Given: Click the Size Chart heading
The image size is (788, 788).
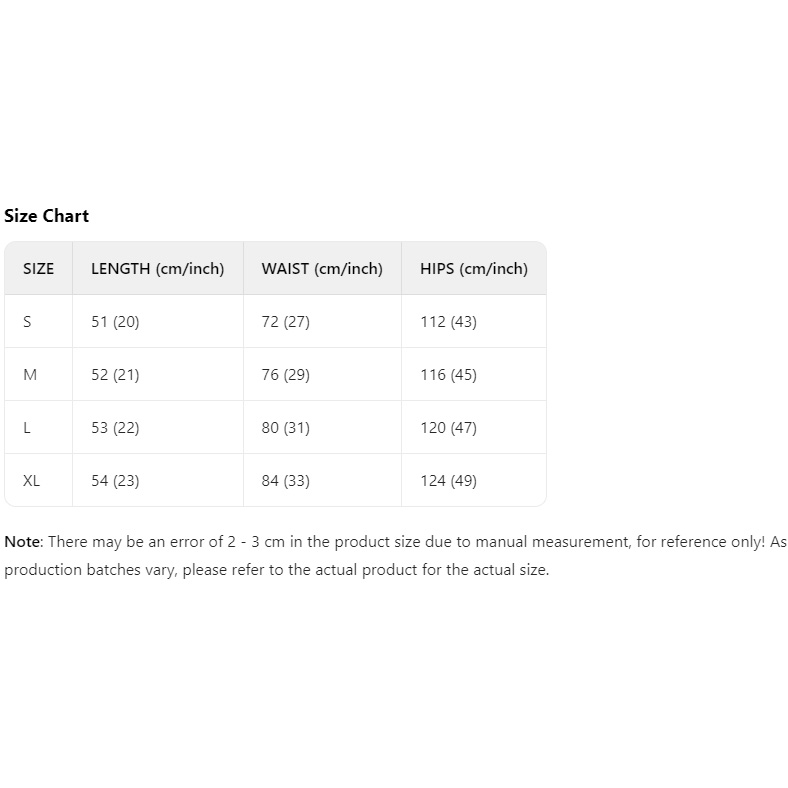Looking at the screenshot, I should click(x=46, y=216).
